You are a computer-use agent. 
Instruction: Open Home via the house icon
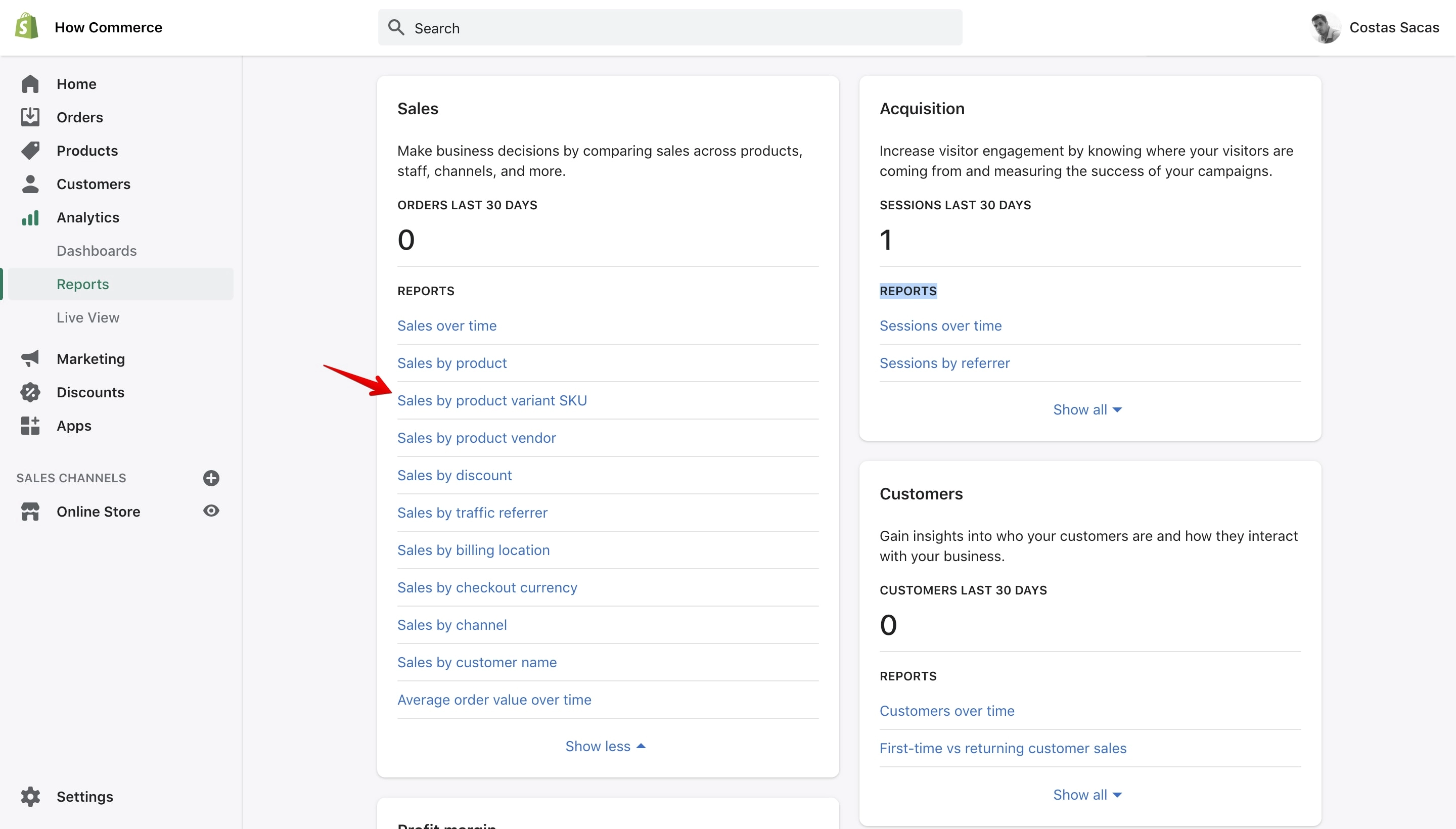pyautogui.click(x=30, y=84)
